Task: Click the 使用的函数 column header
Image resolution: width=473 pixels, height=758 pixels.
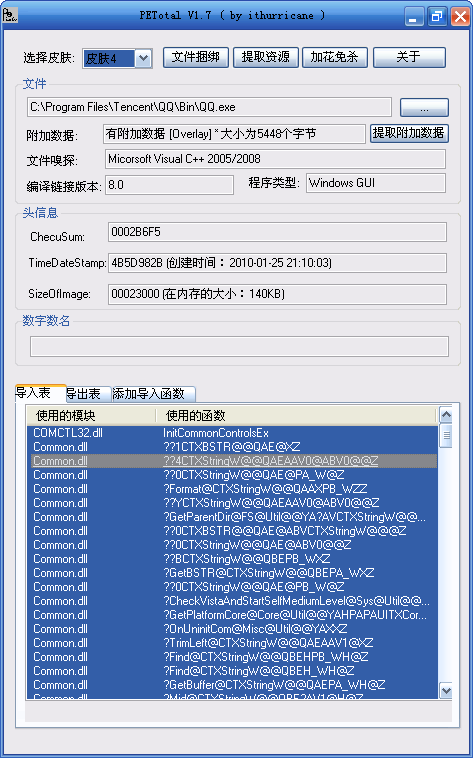Action: 296,415
